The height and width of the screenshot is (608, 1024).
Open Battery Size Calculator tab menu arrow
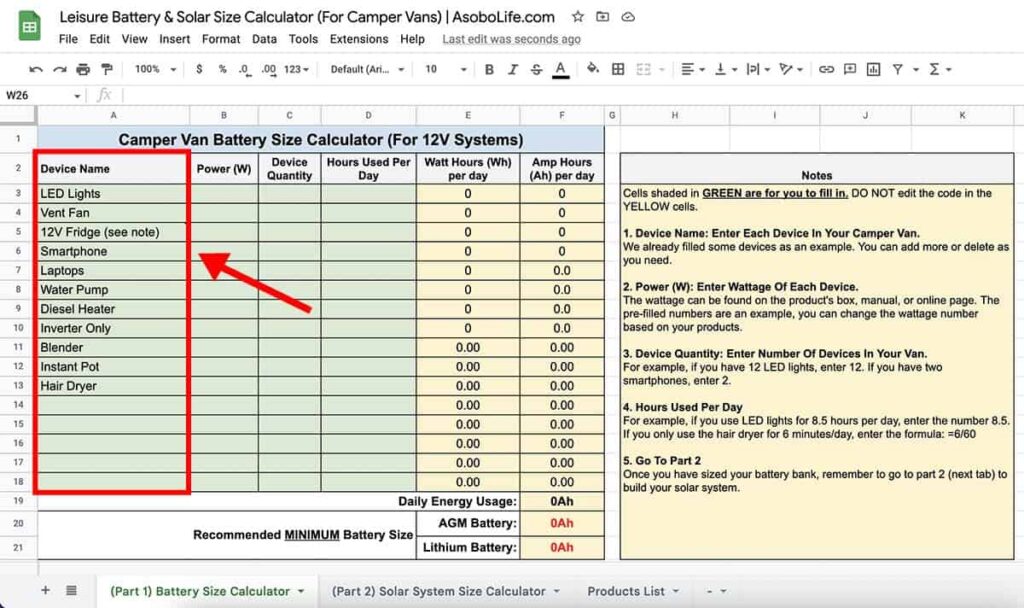(x=301, y=591)
